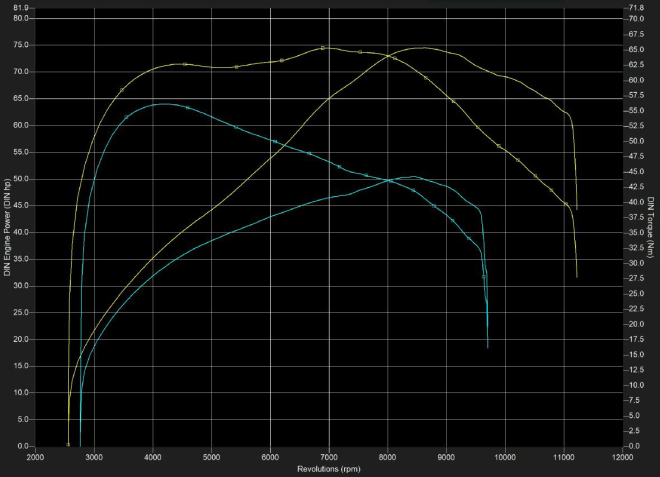Click yellow torque curve peak marker near 7000 rpm

(x=323, y=47)
